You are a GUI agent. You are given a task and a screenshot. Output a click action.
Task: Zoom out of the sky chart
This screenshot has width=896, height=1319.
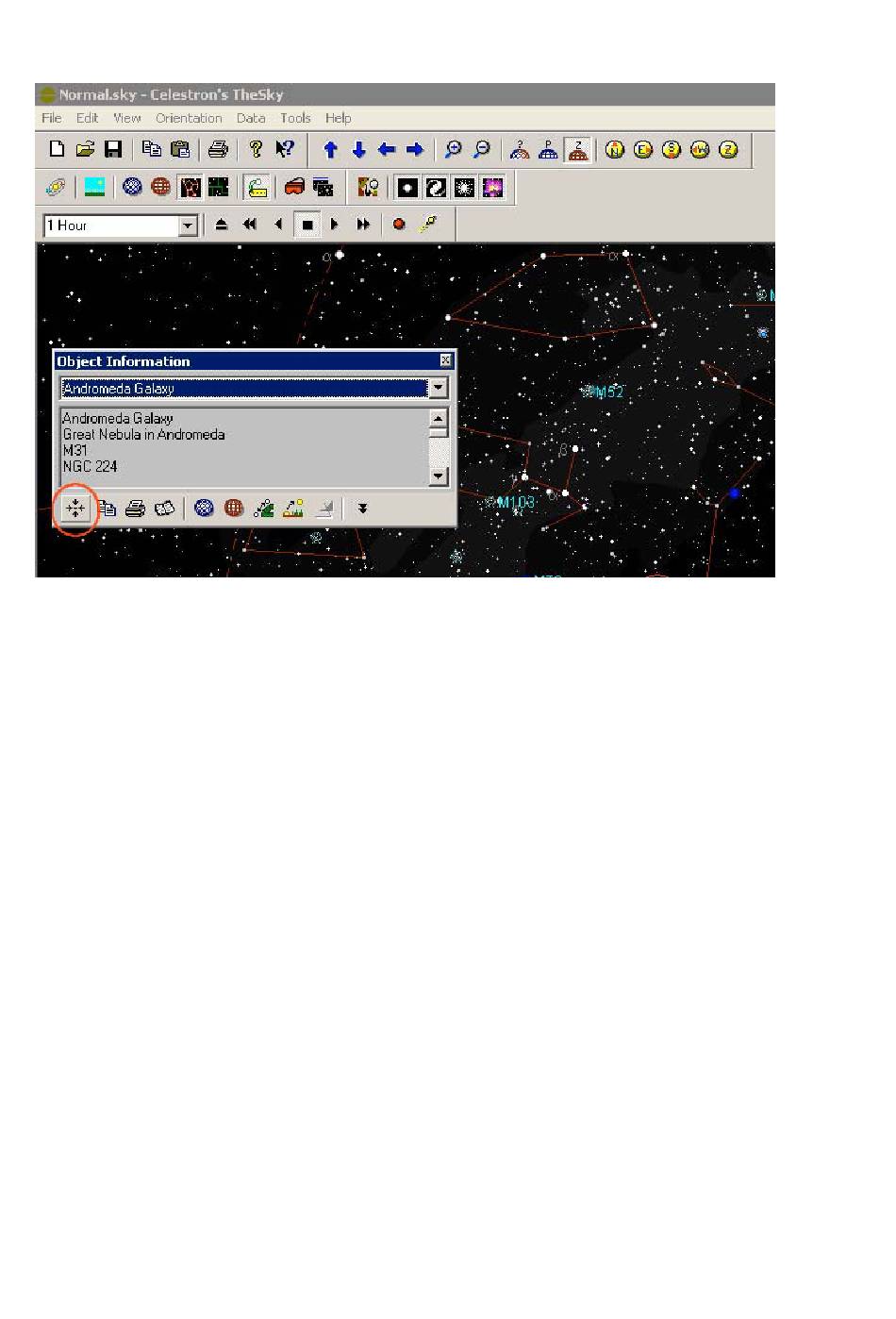[482, 149]
